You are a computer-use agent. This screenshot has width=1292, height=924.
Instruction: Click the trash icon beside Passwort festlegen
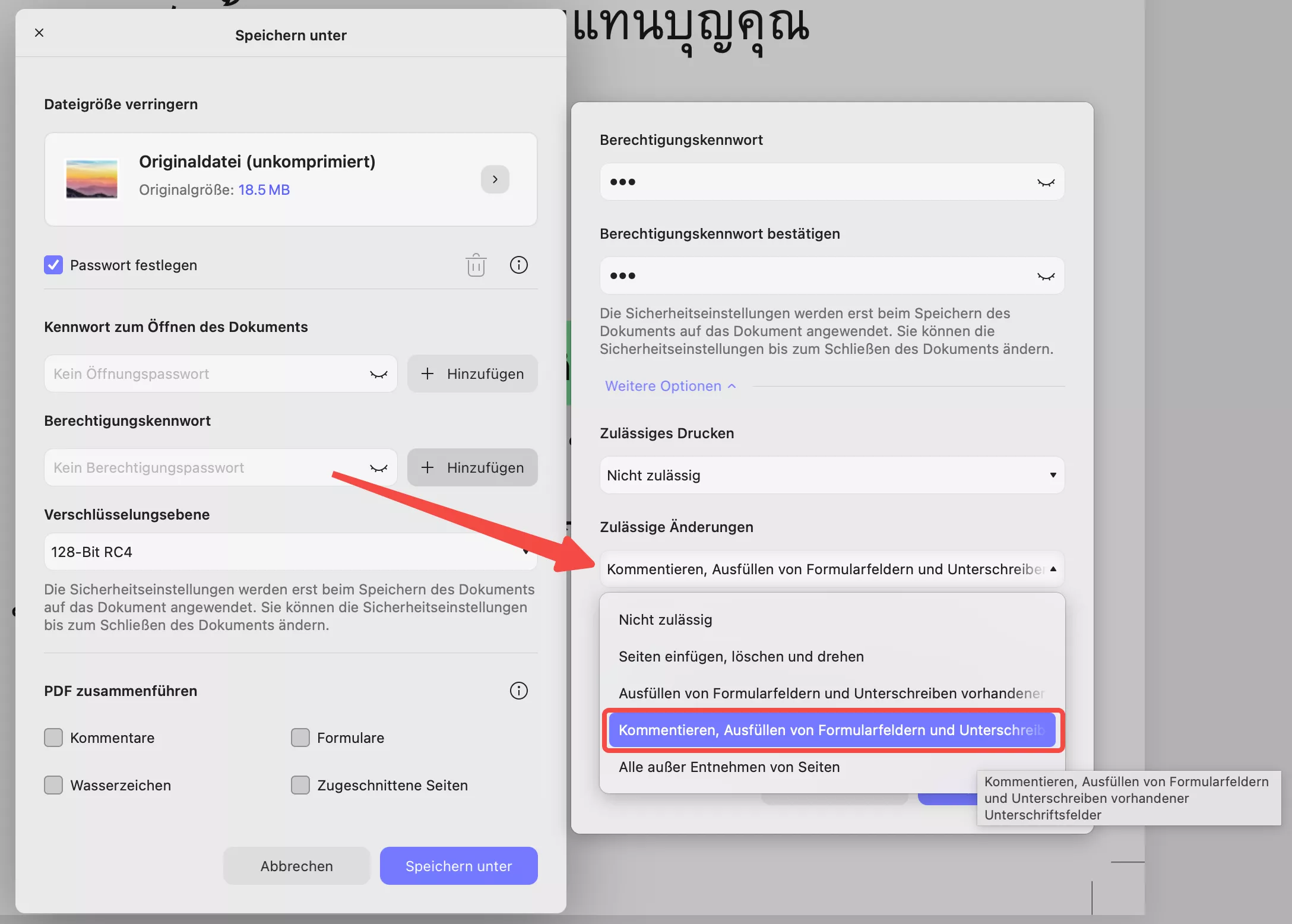coord(476,265)
